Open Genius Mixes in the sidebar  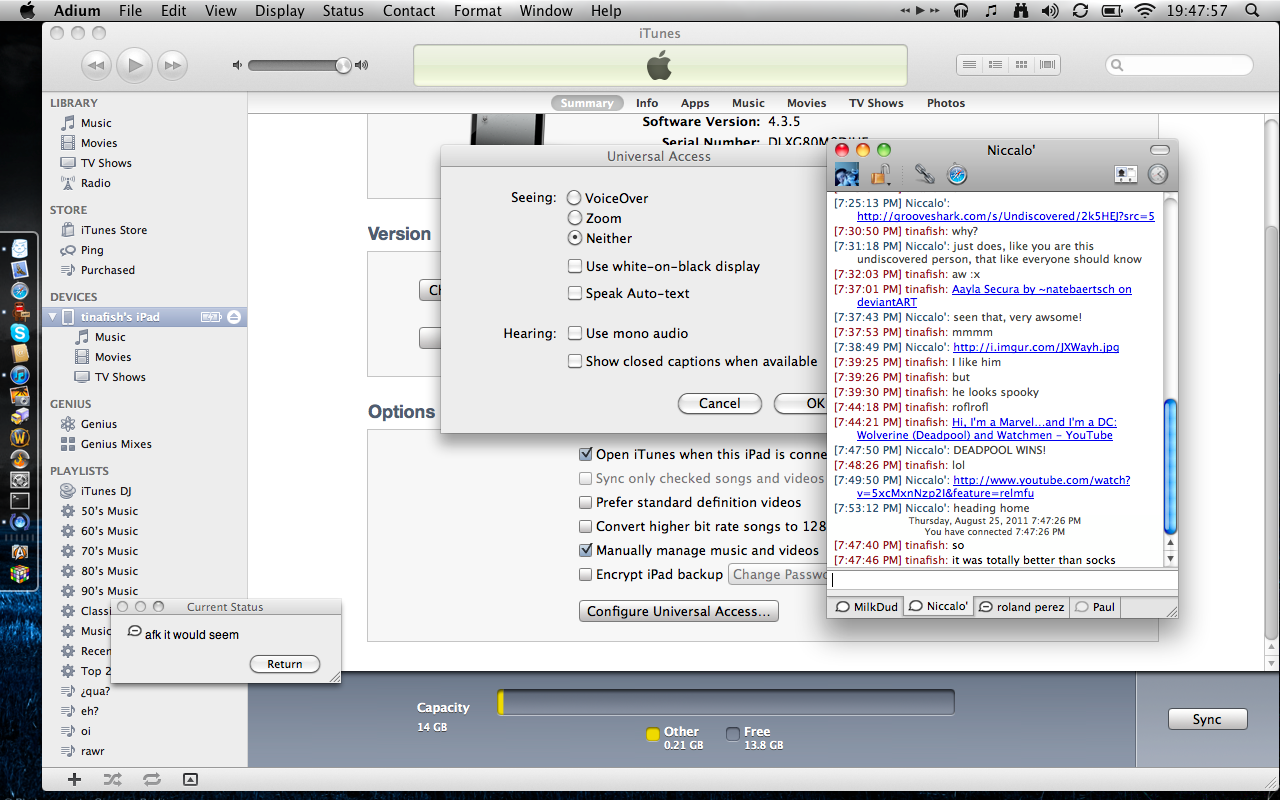tap(116, 444)
